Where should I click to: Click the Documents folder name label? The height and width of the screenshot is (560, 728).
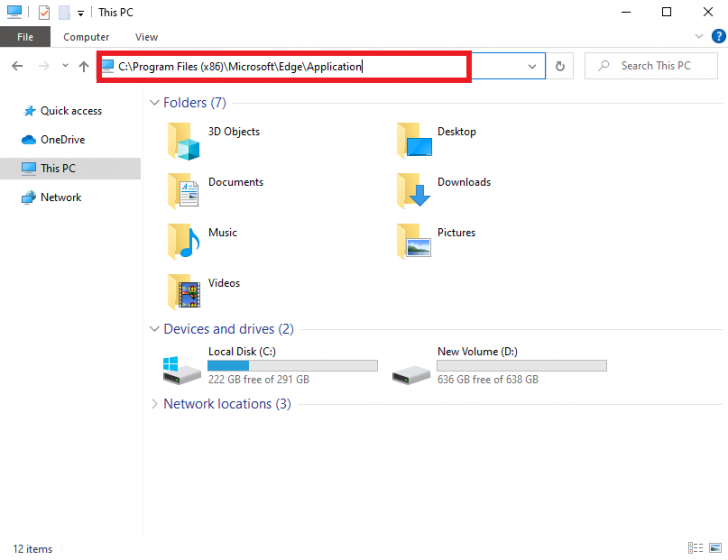click(x=236, y=182)
